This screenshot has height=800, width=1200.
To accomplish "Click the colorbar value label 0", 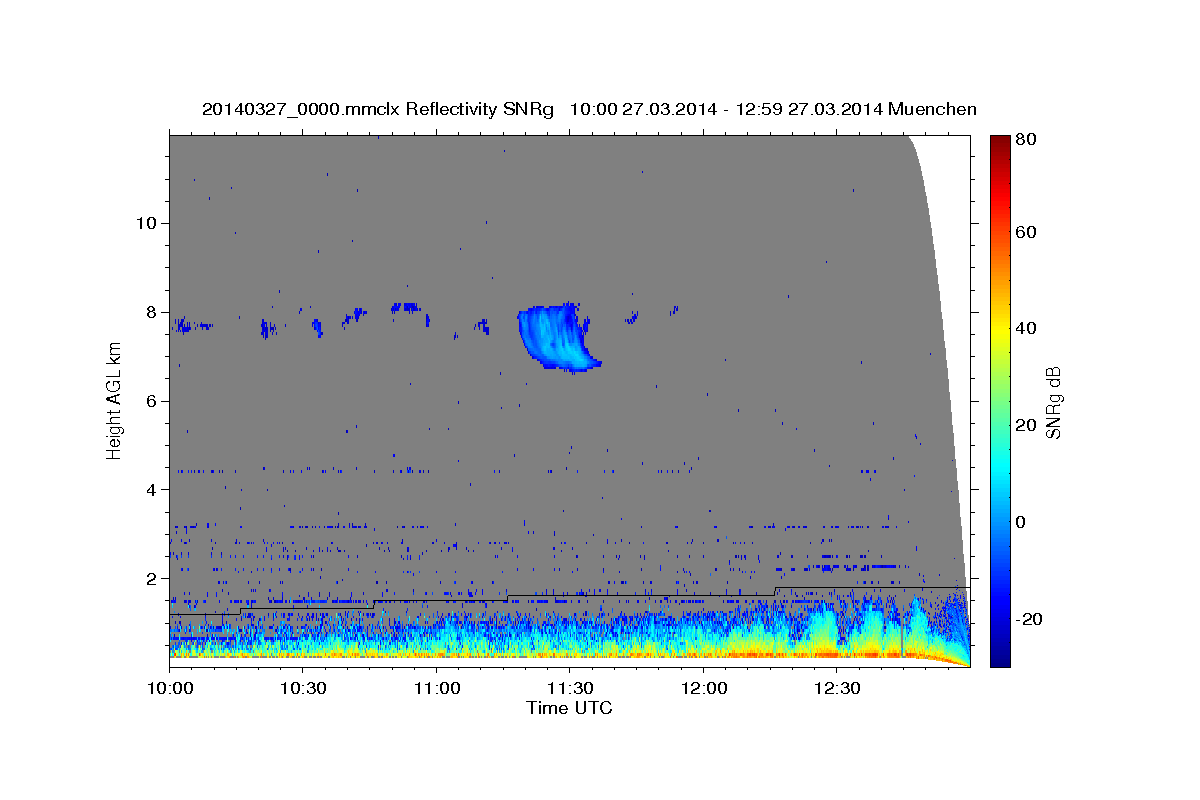I will (1021, 522).
